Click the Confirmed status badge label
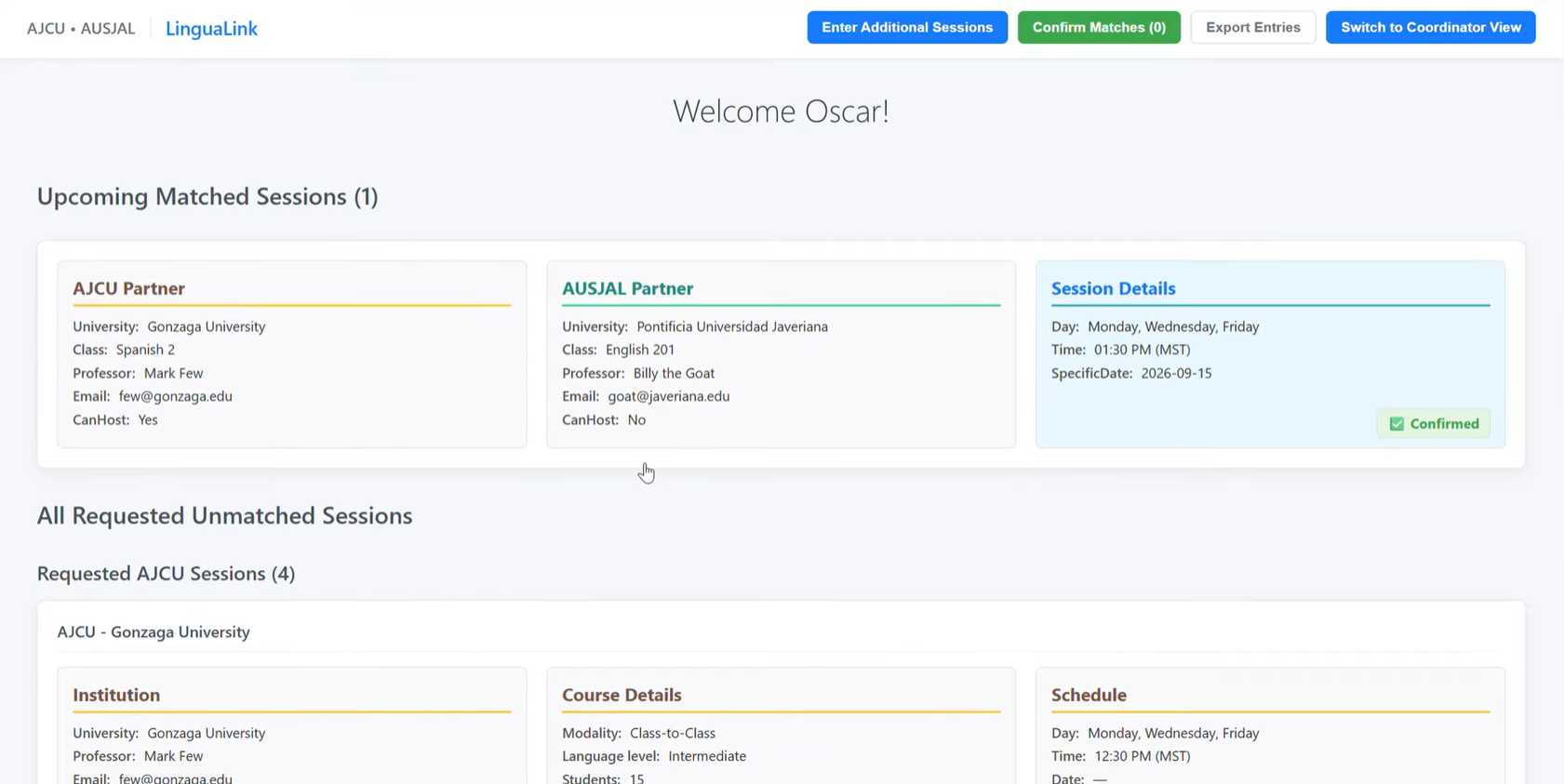Image resolution: width=1564 pixels, height=784 pixels. (x=1444, y=424)
